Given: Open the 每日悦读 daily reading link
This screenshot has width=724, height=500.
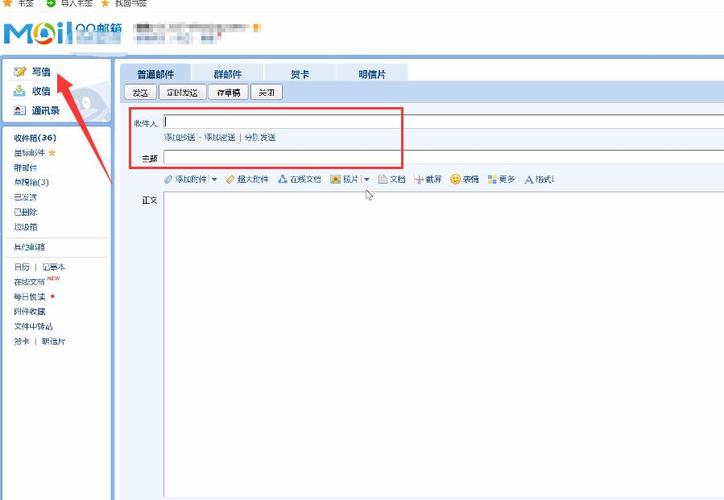Looking at the screenshot, I should point(30,296).
